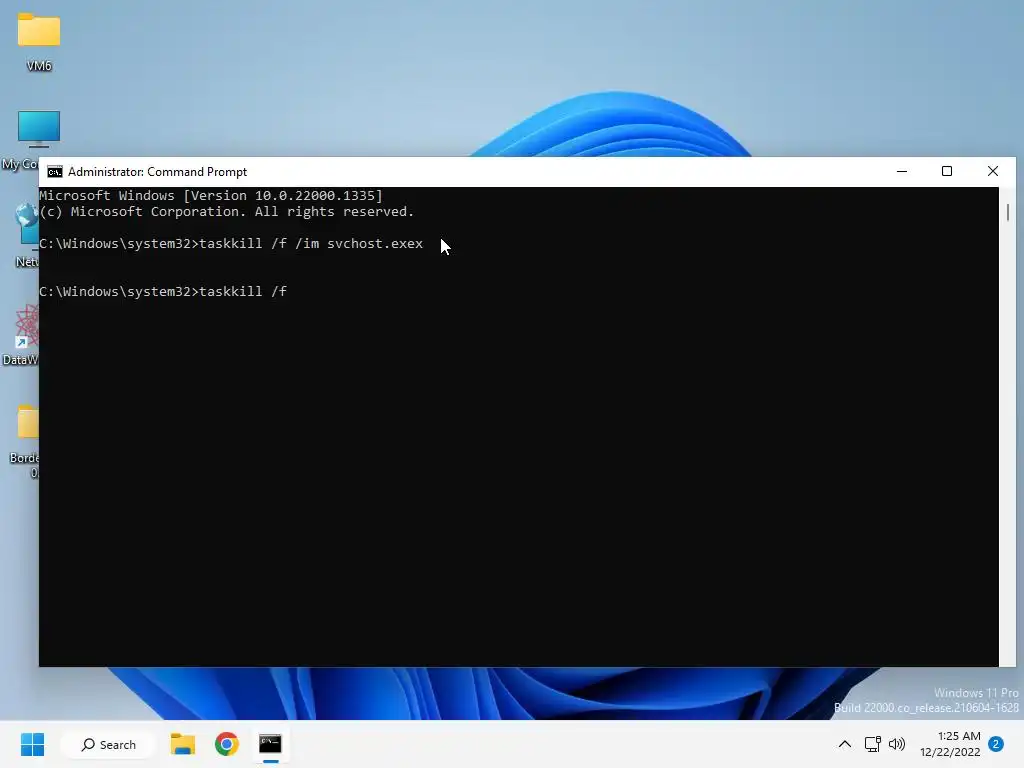Open the notification badge showing 2

[x=996, y=744]
